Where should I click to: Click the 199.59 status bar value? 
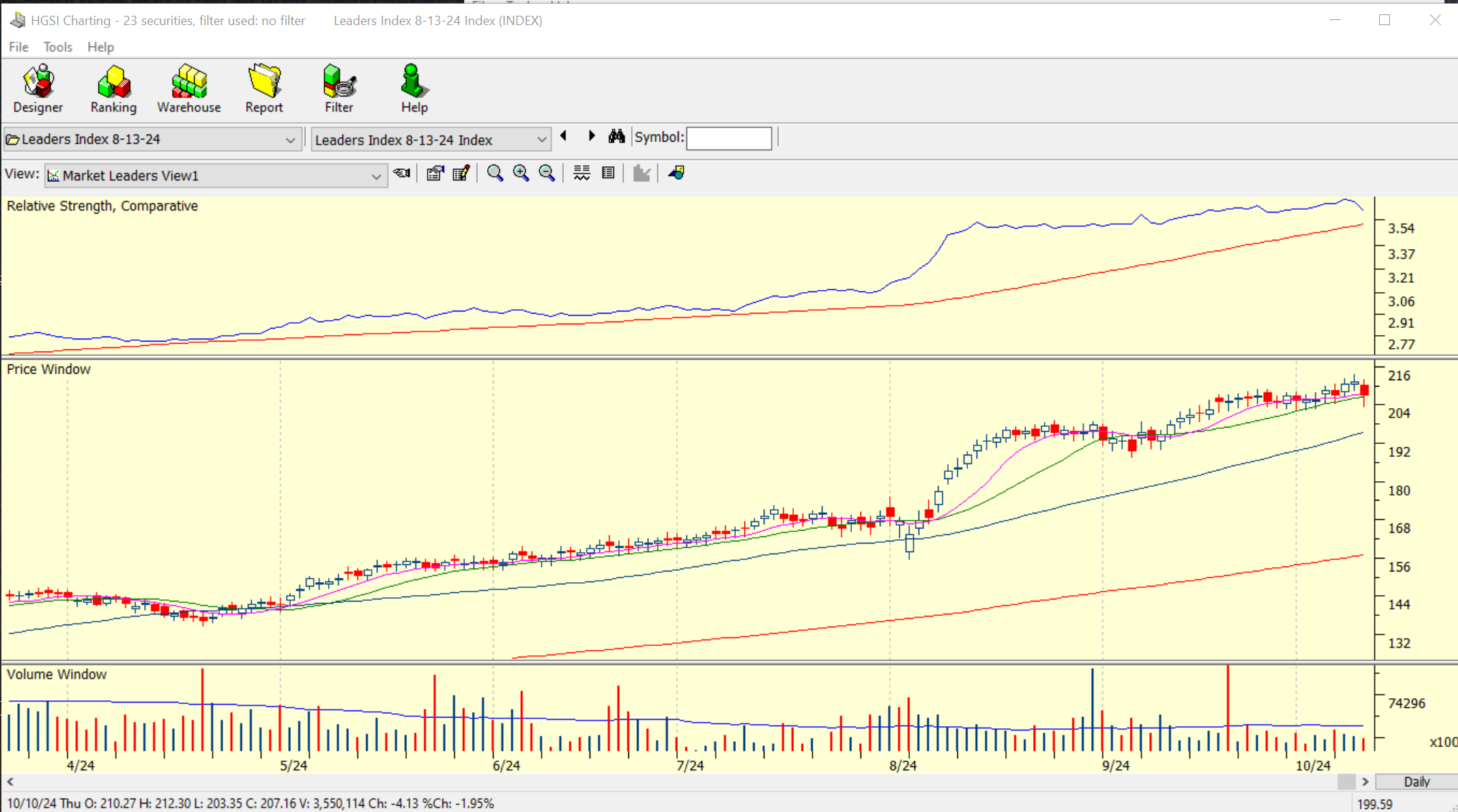[x=1375, y=804]
